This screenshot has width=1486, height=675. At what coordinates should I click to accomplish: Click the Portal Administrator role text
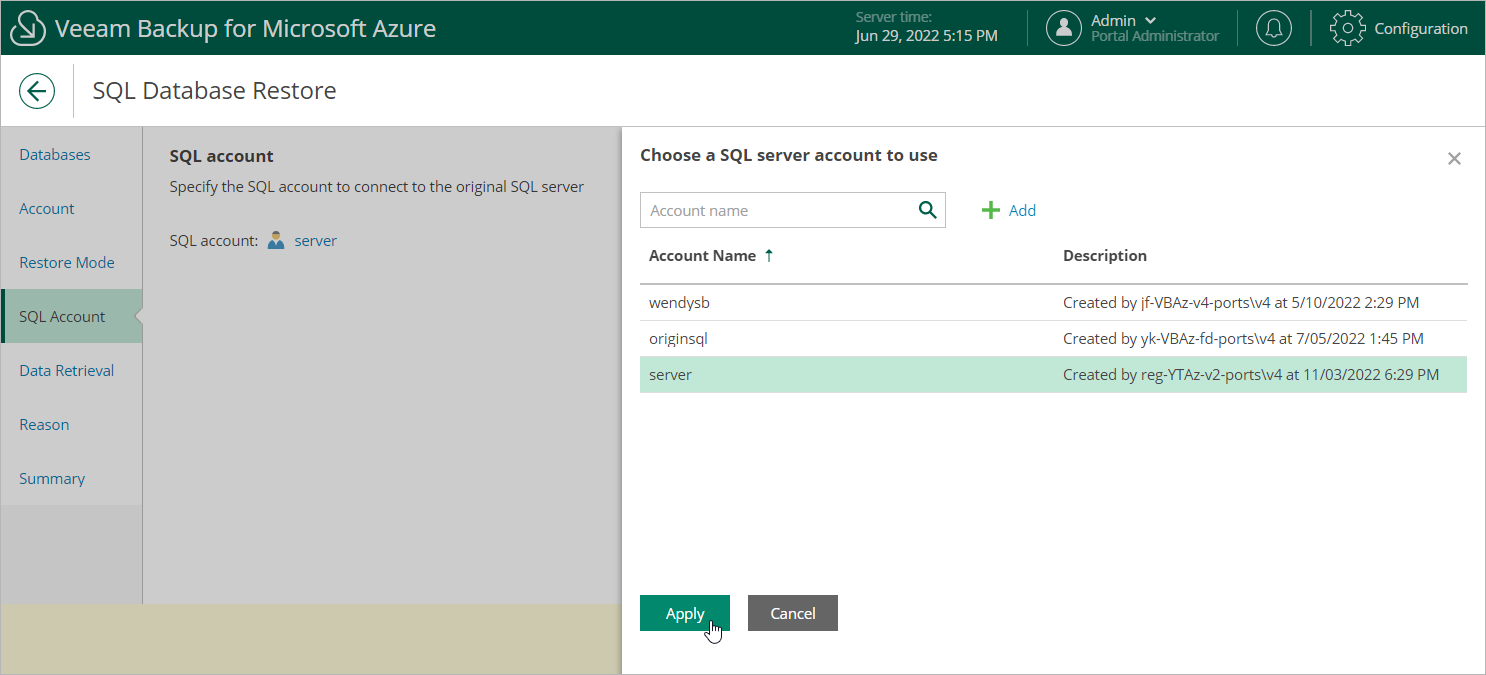coord(1155,36)
